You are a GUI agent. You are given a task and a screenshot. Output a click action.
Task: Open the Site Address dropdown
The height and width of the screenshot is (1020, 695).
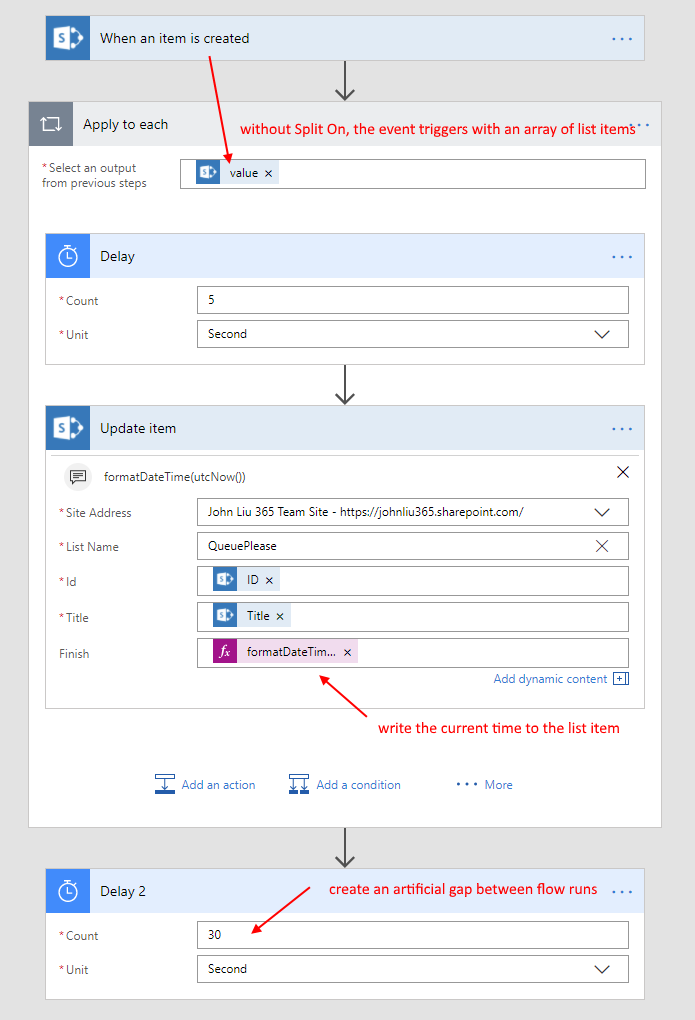click(x=602, y=512)
